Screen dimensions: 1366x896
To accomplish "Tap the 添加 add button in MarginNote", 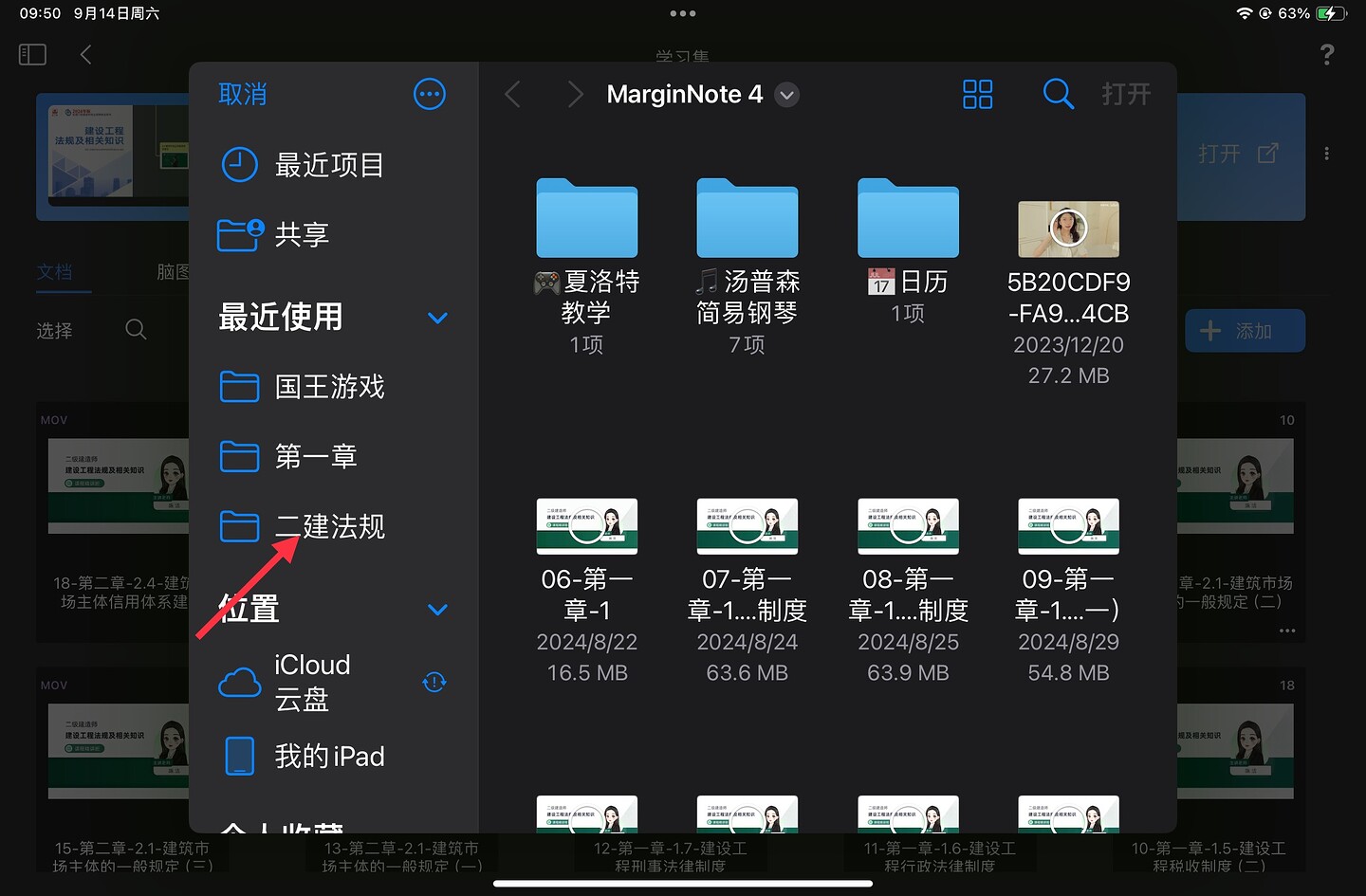I will [1245, 331].
